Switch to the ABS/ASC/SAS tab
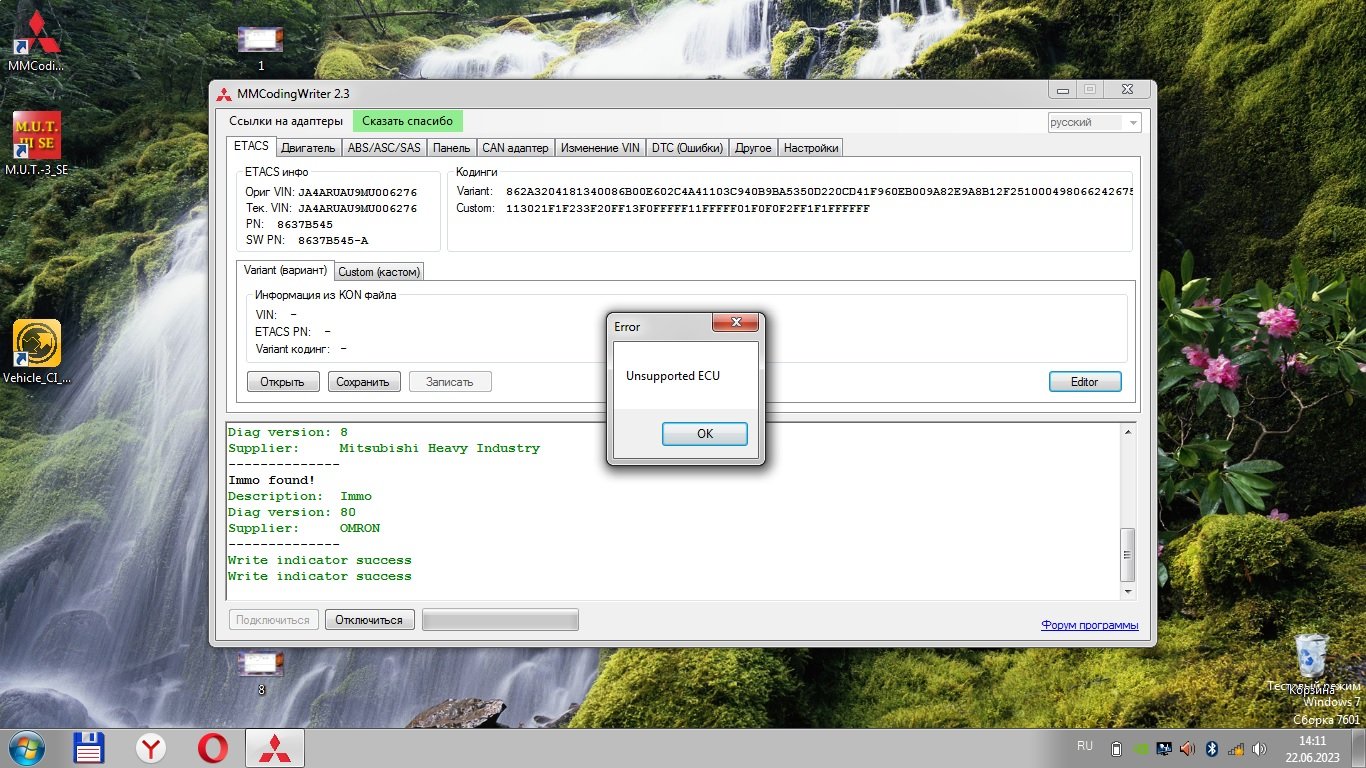The image size is (1366, 768). tap(384, 148)
